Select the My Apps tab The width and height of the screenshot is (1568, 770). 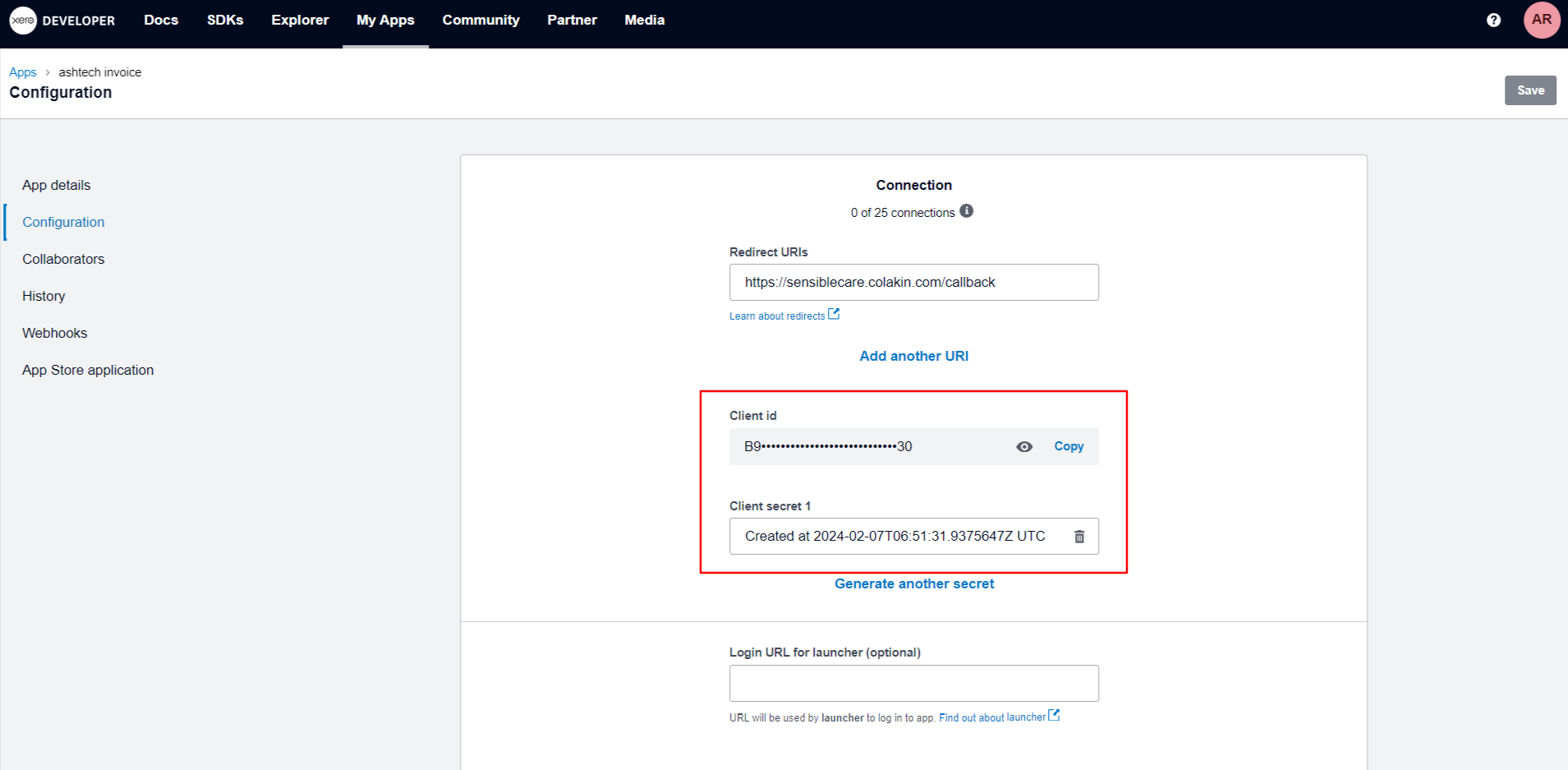click(x=385, y=21)
